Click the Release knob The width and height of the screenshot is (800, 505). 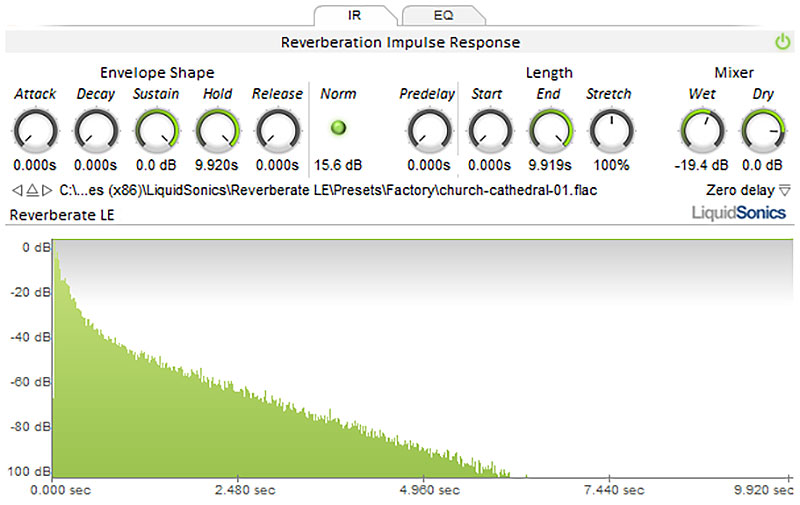[x=278, y=131]
